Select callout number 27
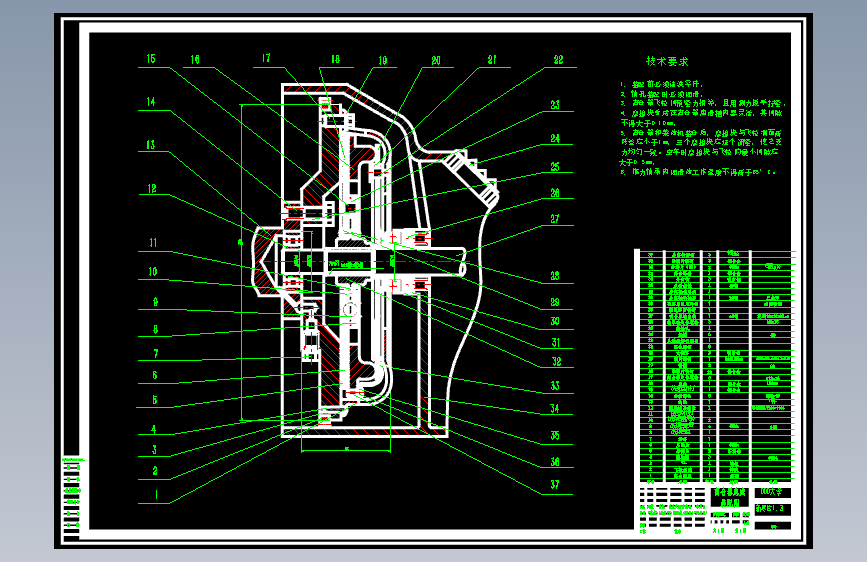This screenshot has height=562, width=867. (x=555, y=219)
